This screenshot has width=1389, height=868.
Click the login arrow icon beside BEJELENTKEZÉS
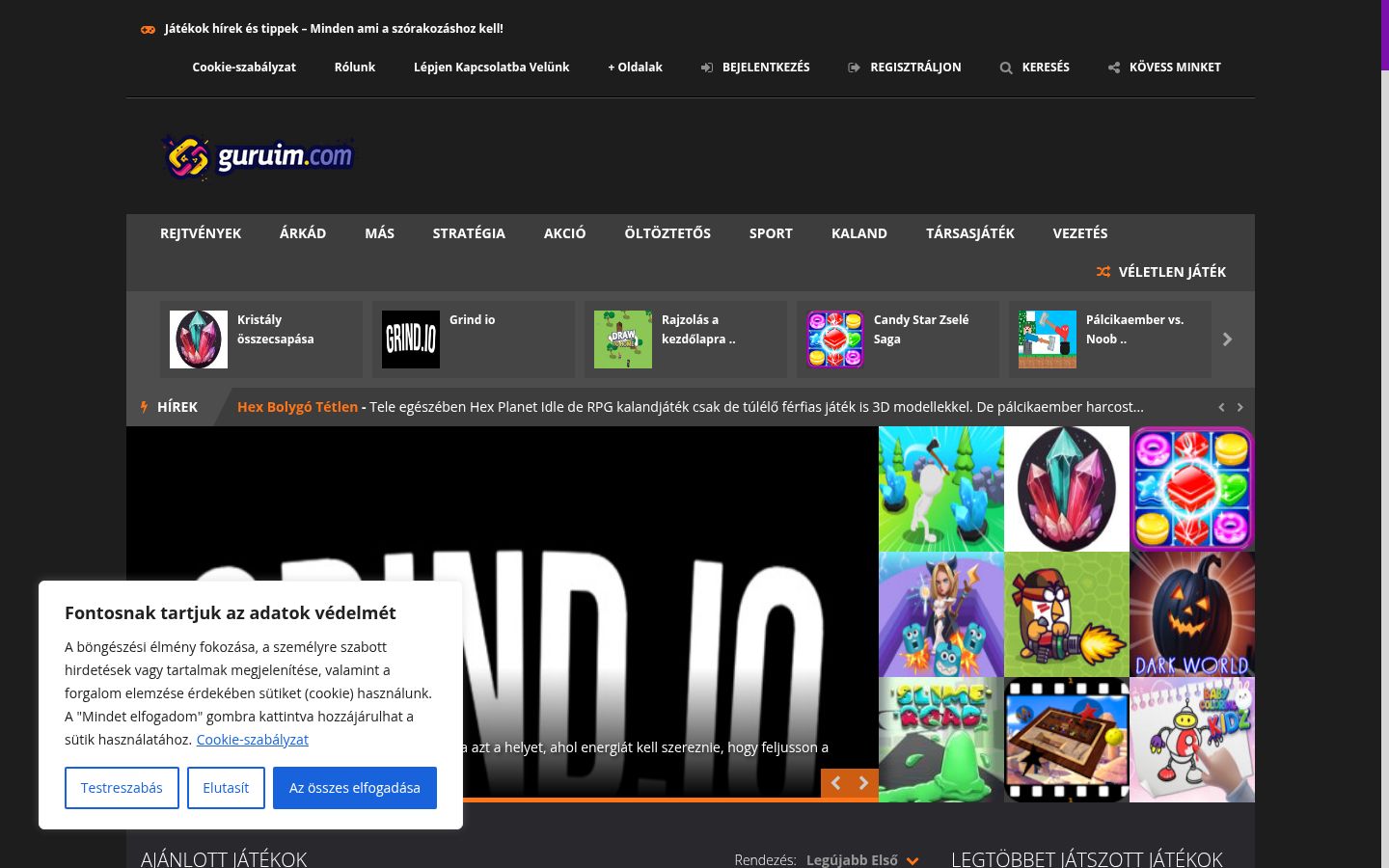[x=707, y=68]
